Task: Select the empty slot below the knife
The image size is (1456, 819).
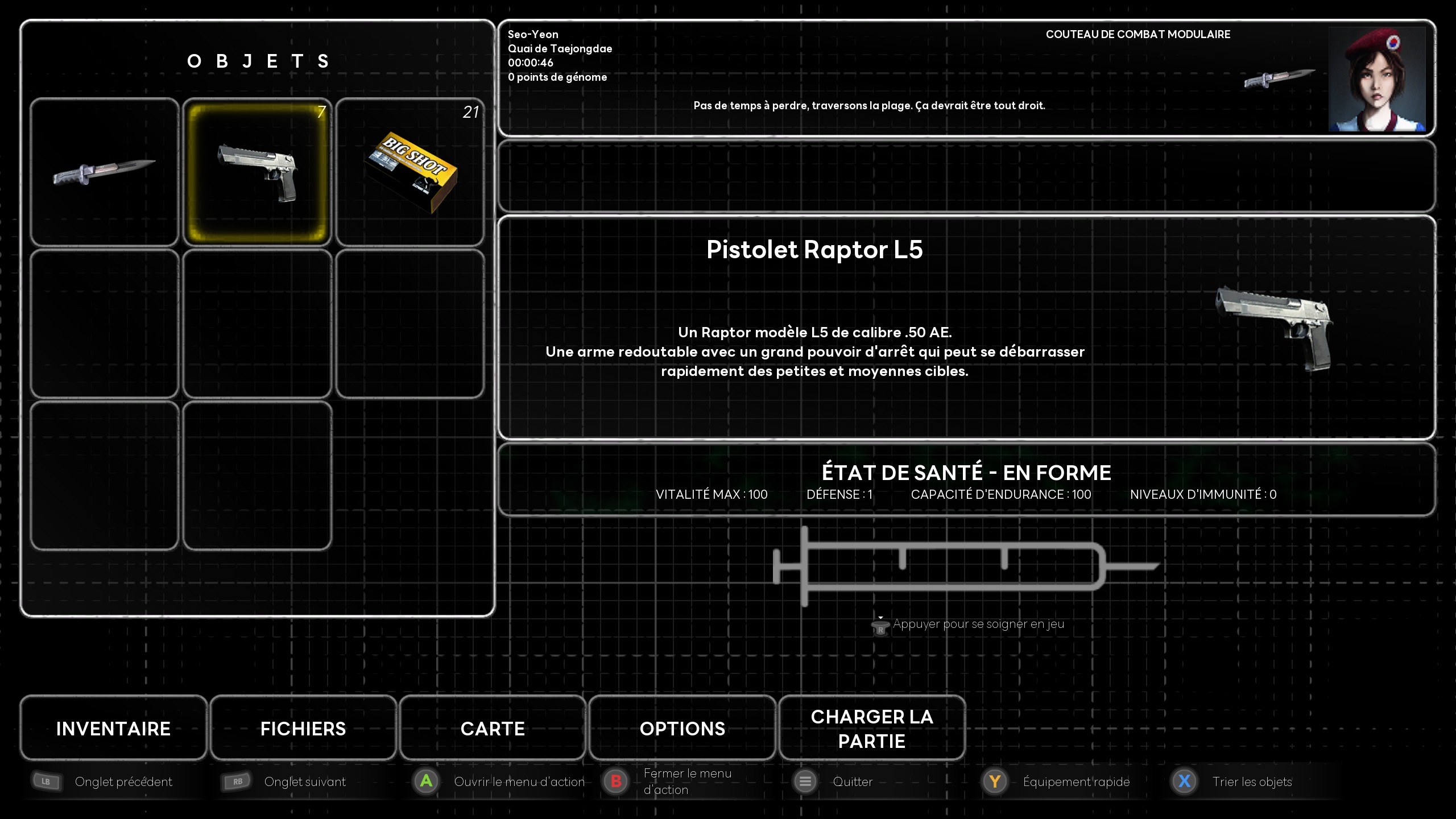Action: click(x=105, y=324)
